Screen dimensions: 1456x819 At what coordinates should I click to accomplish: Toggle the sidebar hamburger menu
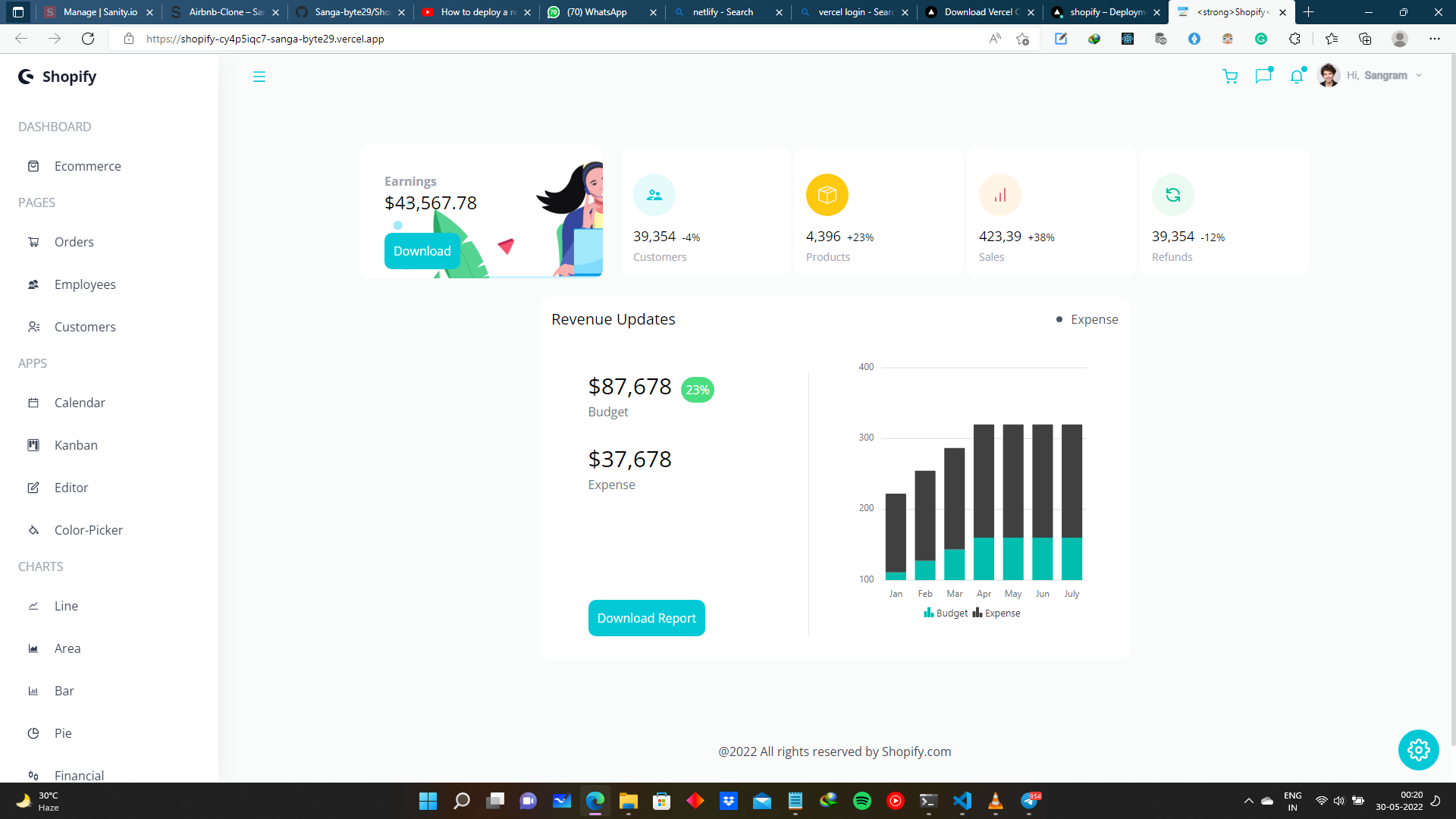259,77
